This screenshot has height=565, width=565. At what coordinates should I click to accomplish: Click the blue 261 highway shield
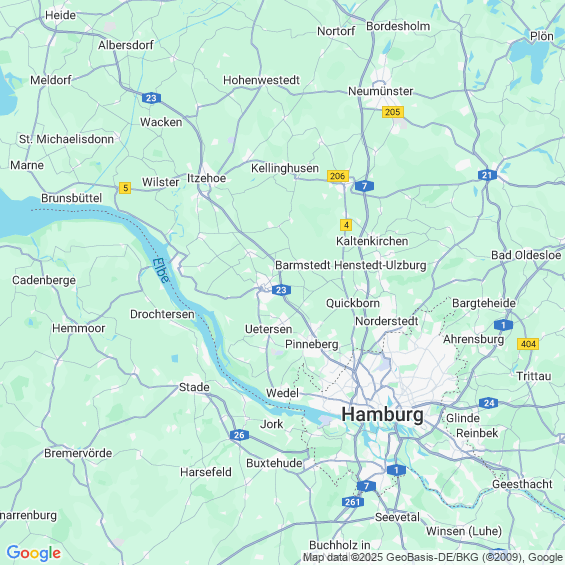tap(352, 502)
